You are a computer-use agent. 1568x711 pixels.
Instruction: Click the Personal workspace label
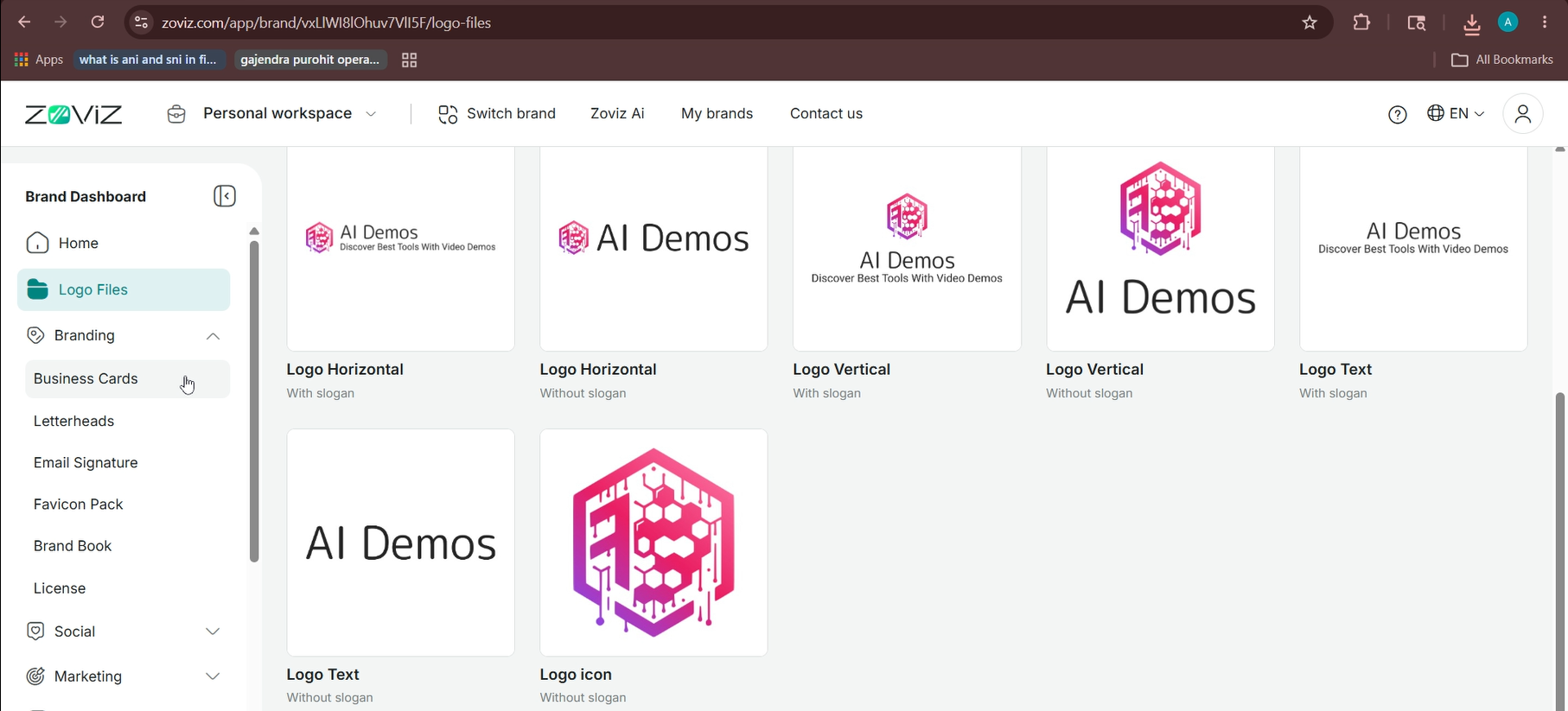[x=277, y=113]
